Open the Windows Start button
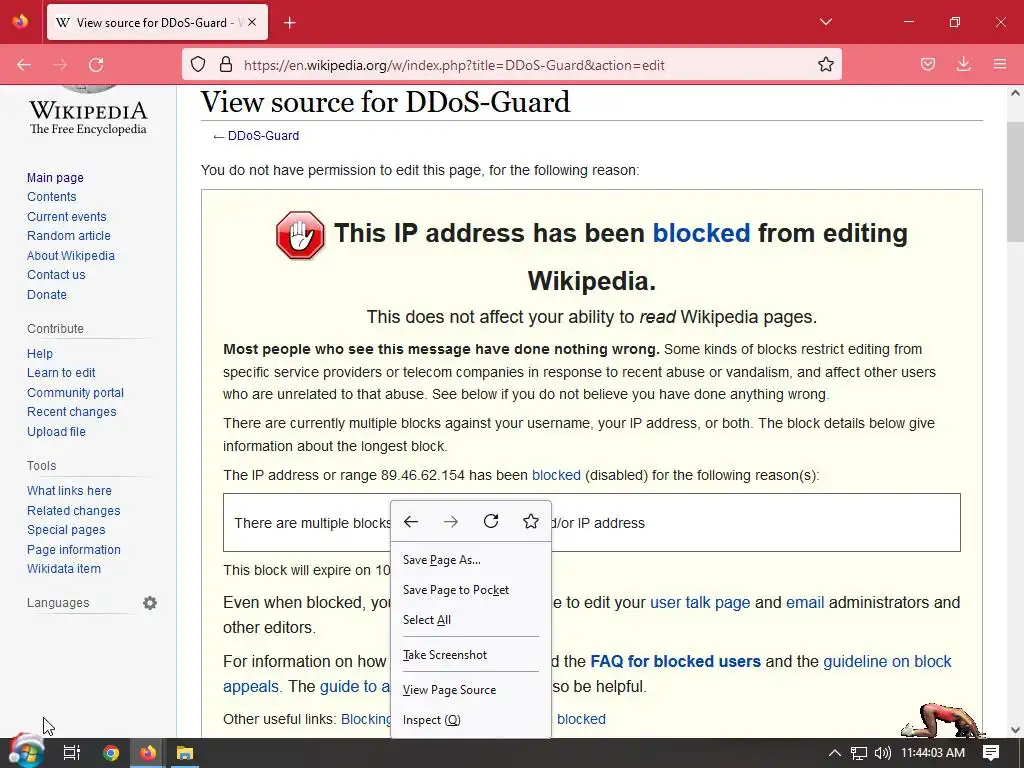This screenshot has width=1024, height=768. 26,752
